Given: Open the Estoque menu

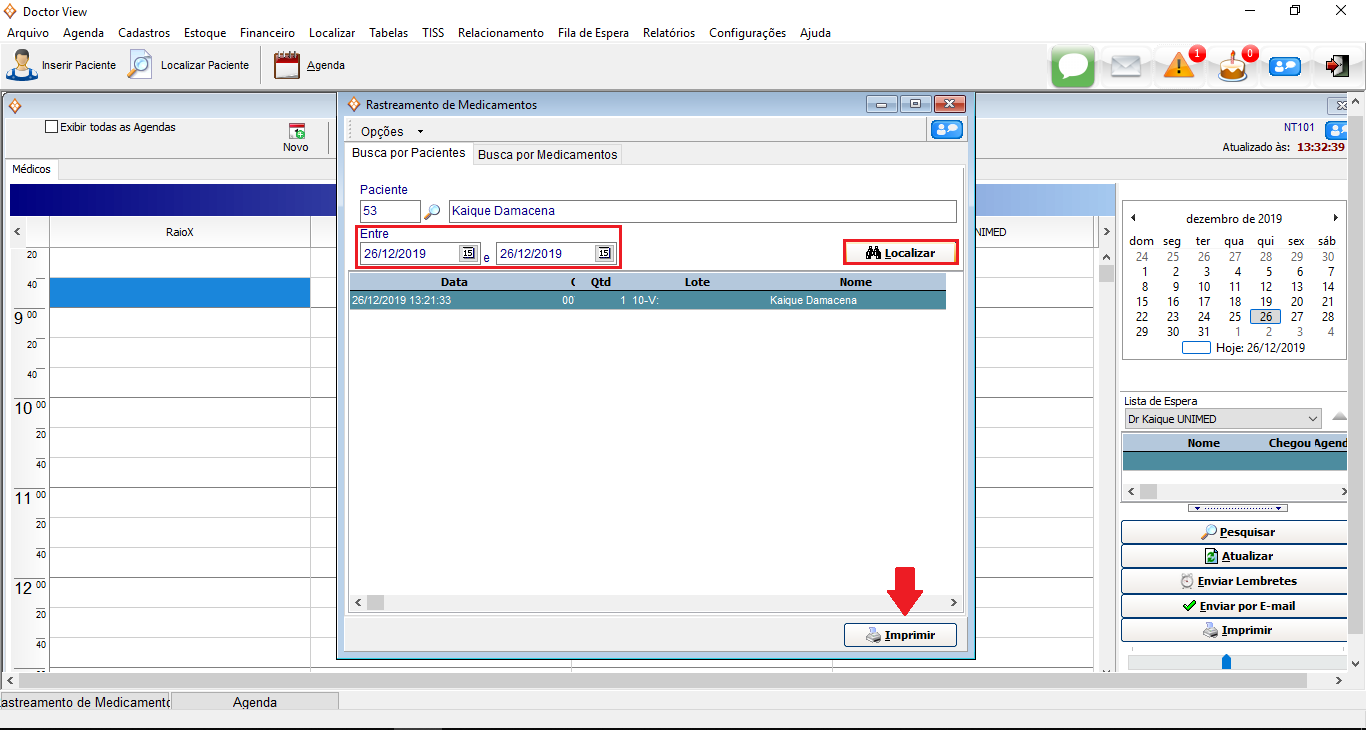Looking at the screenshot, I should pos(205,33).
